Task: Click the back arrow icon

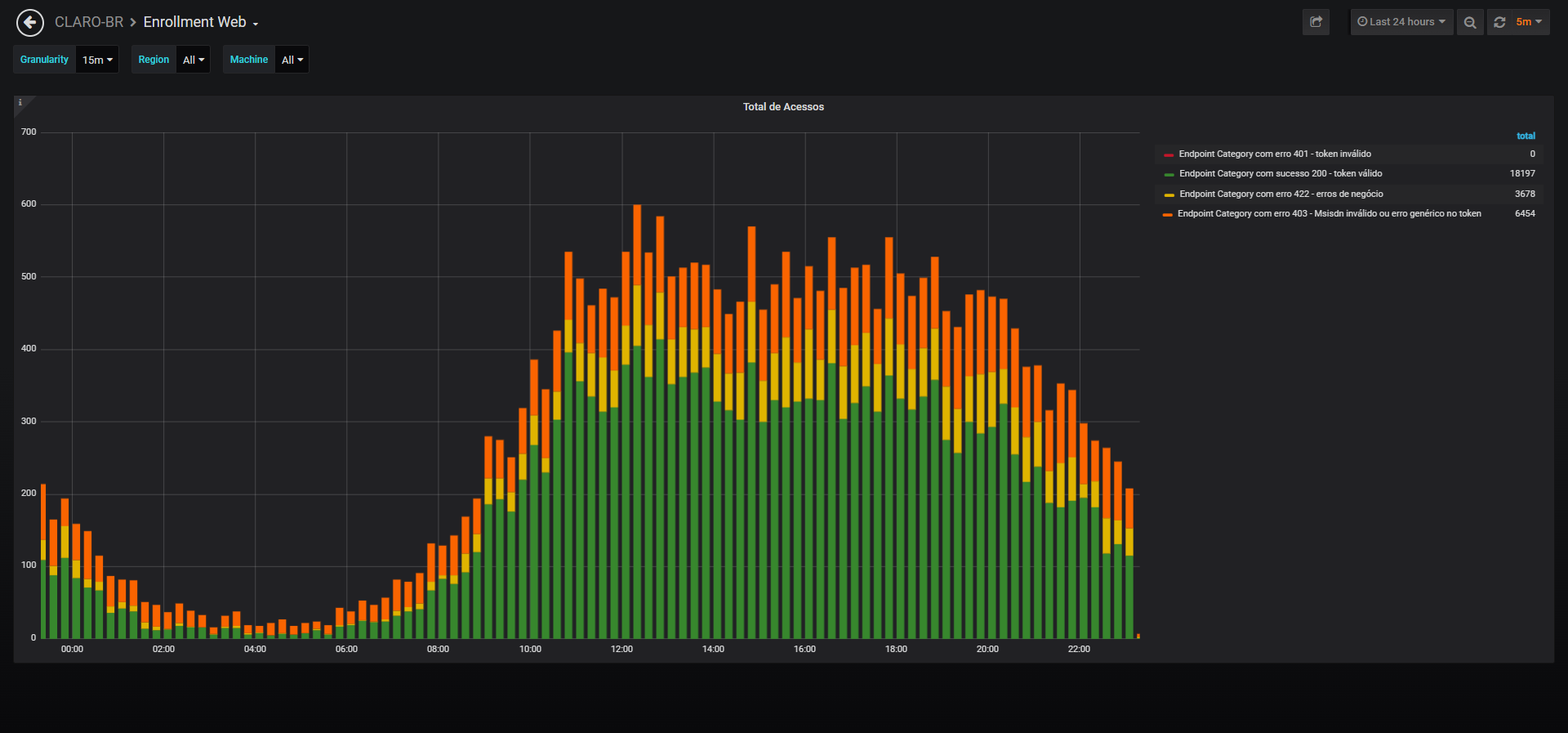Action: (x=30, y=23)
